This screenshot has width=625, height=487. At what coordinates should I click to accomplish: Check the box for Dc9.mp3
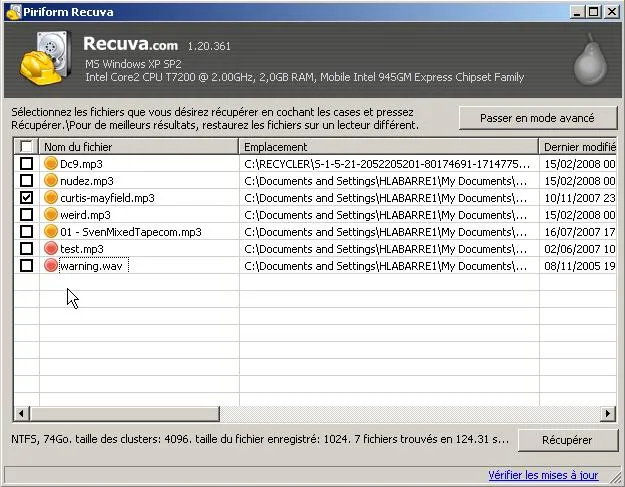pyautogui.click(x=26, y=163)
